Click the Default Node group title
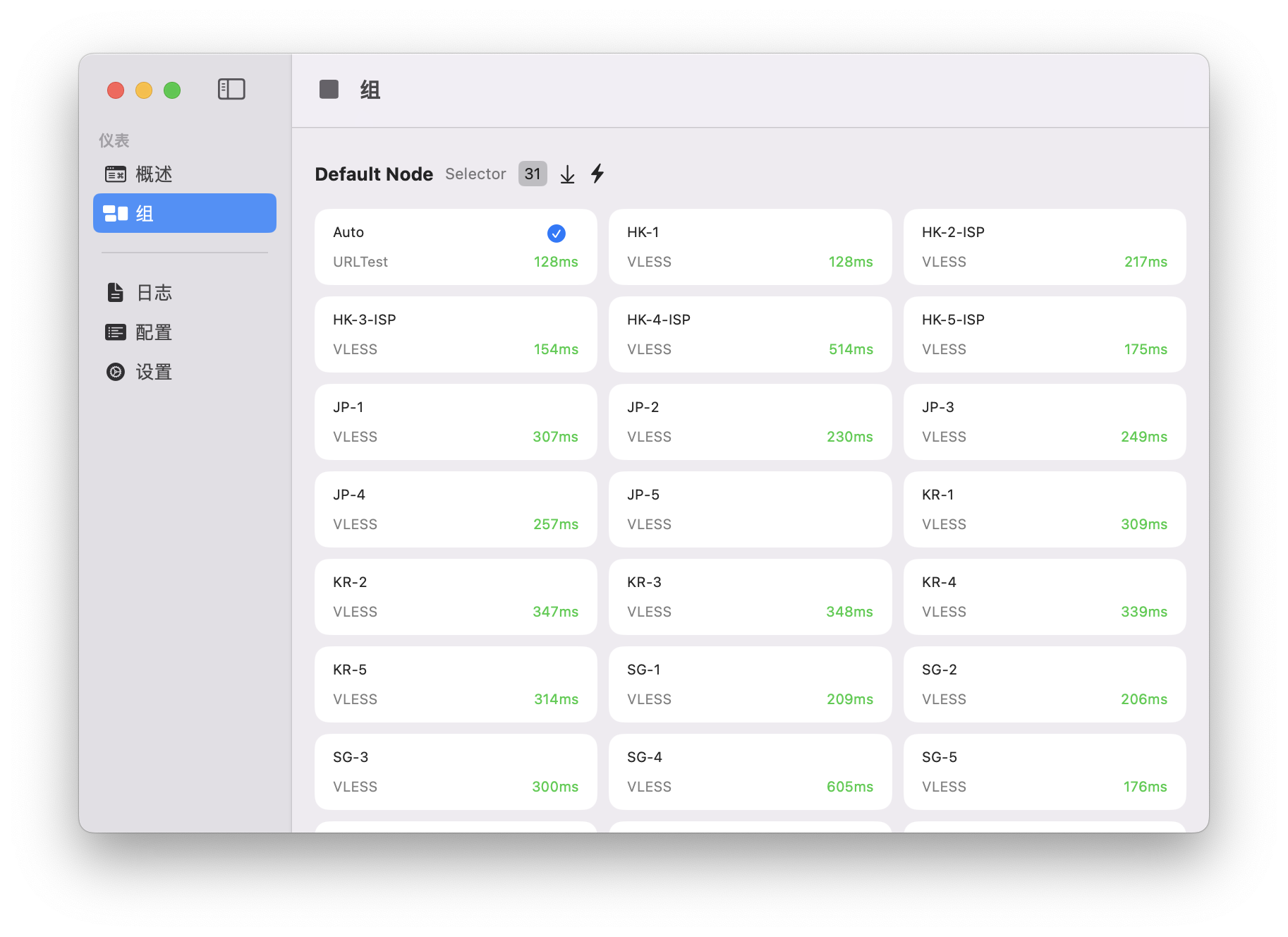The height and width of the screenshot is (937, 1288). pos(374,174)
